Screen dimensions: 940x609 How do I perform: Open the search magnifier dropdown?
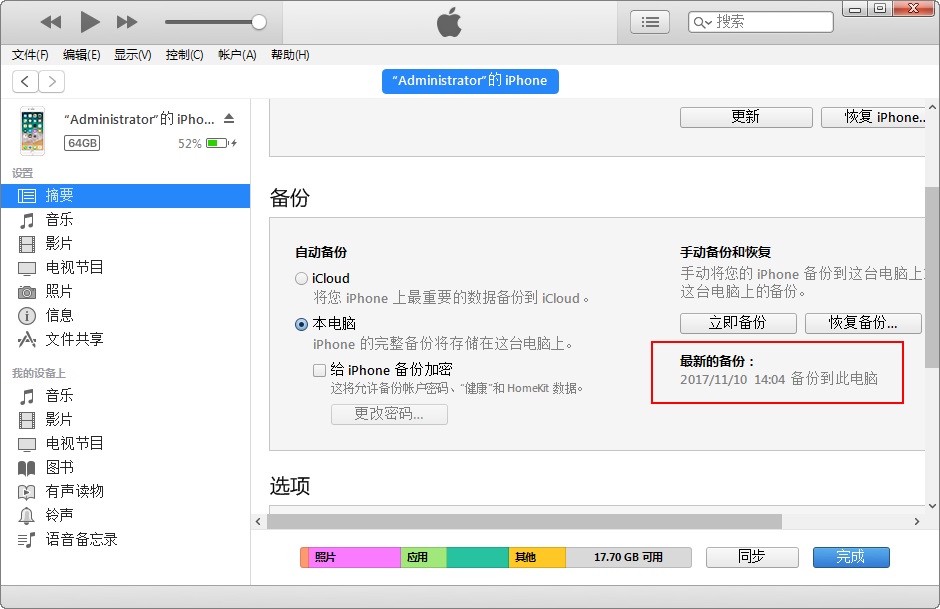[x=703, y=22]
